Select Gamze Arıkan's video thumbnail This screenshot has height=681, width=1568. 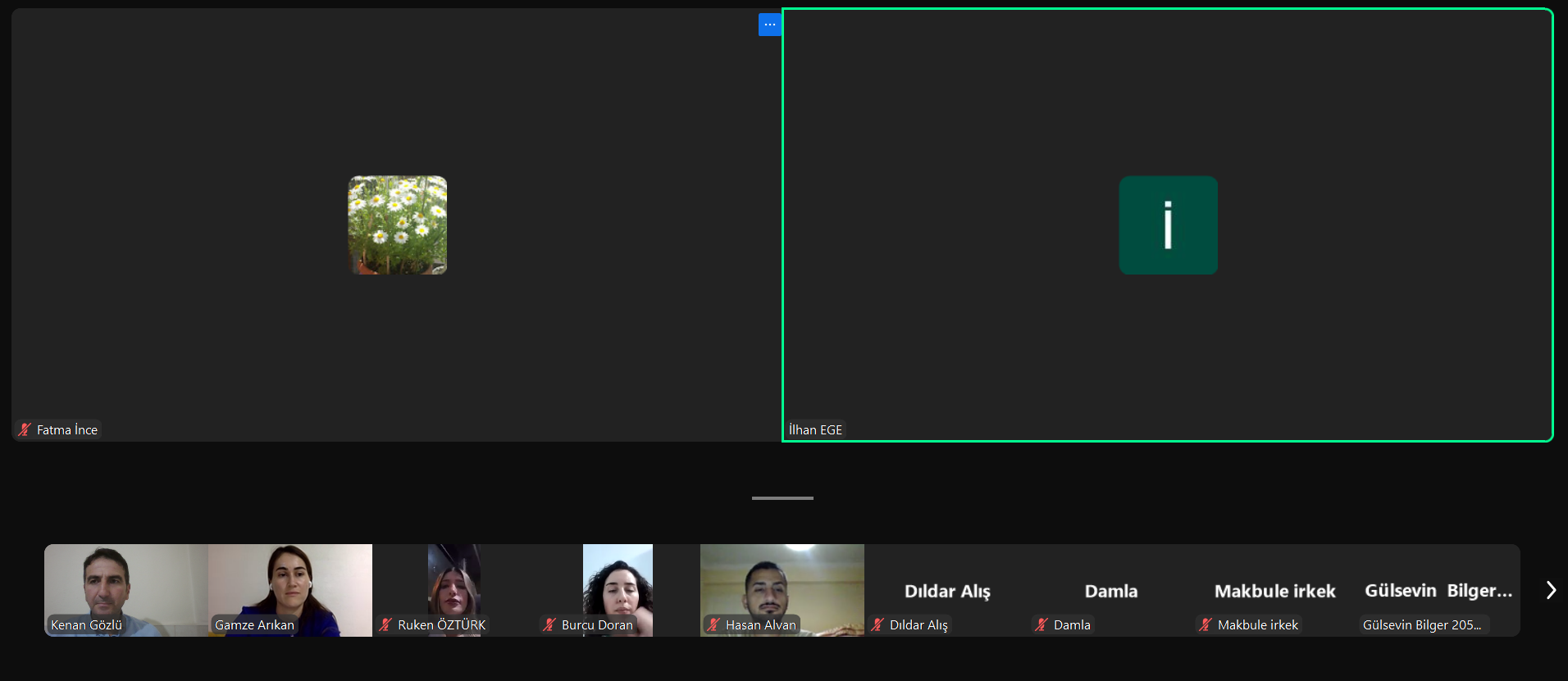click(x=290, y=582)
